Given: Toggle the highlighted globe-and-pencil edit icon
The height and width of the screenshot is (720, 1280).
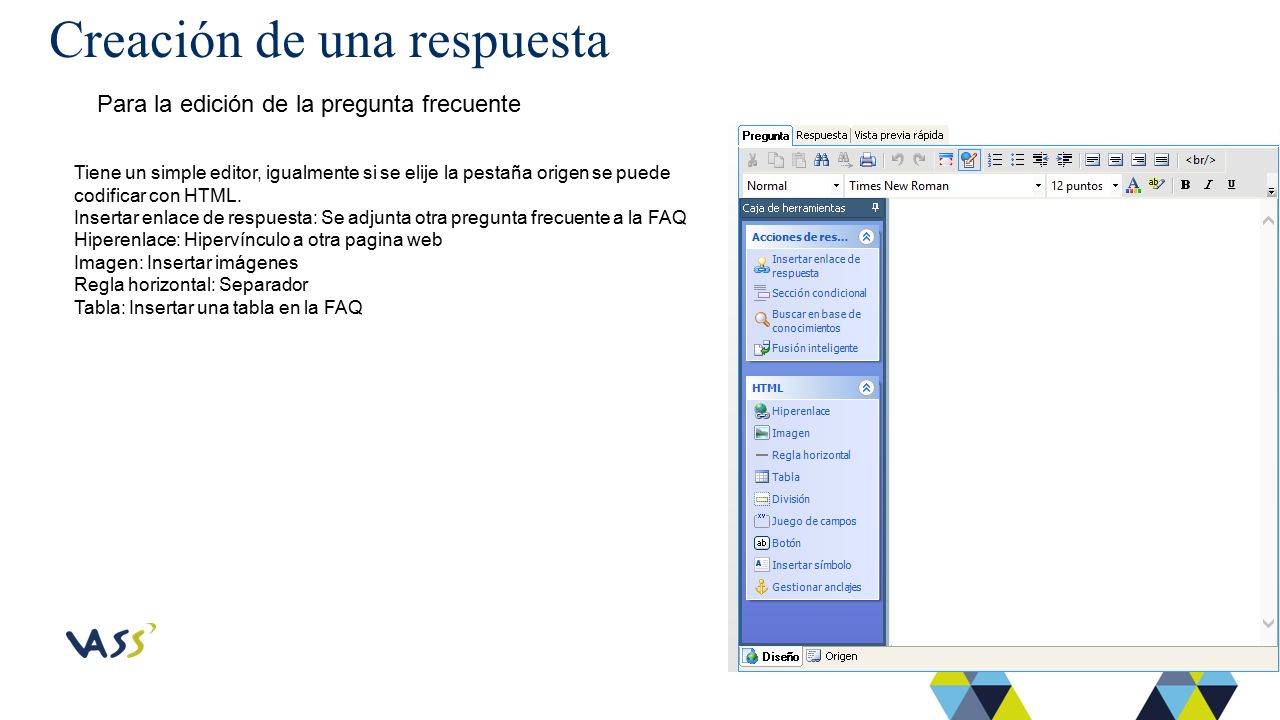Looking at the screenshot, I should pos(969,160).
